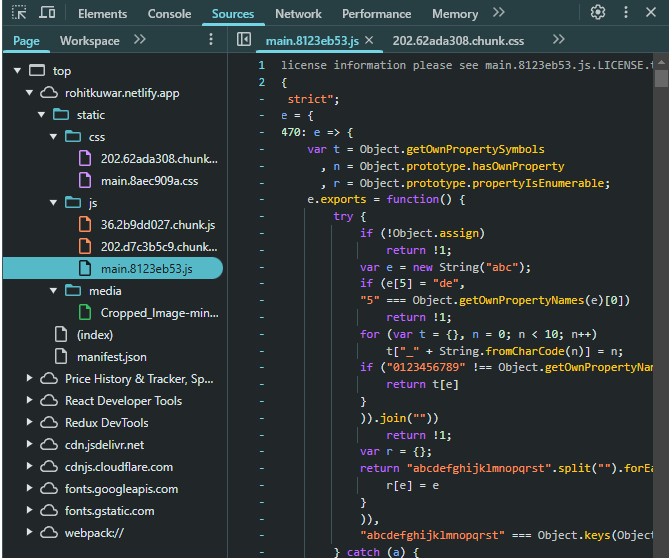Close the main.8123eb53.js editor tab
Viewport: 669px width, 558px height.
[x=368, y=41]
